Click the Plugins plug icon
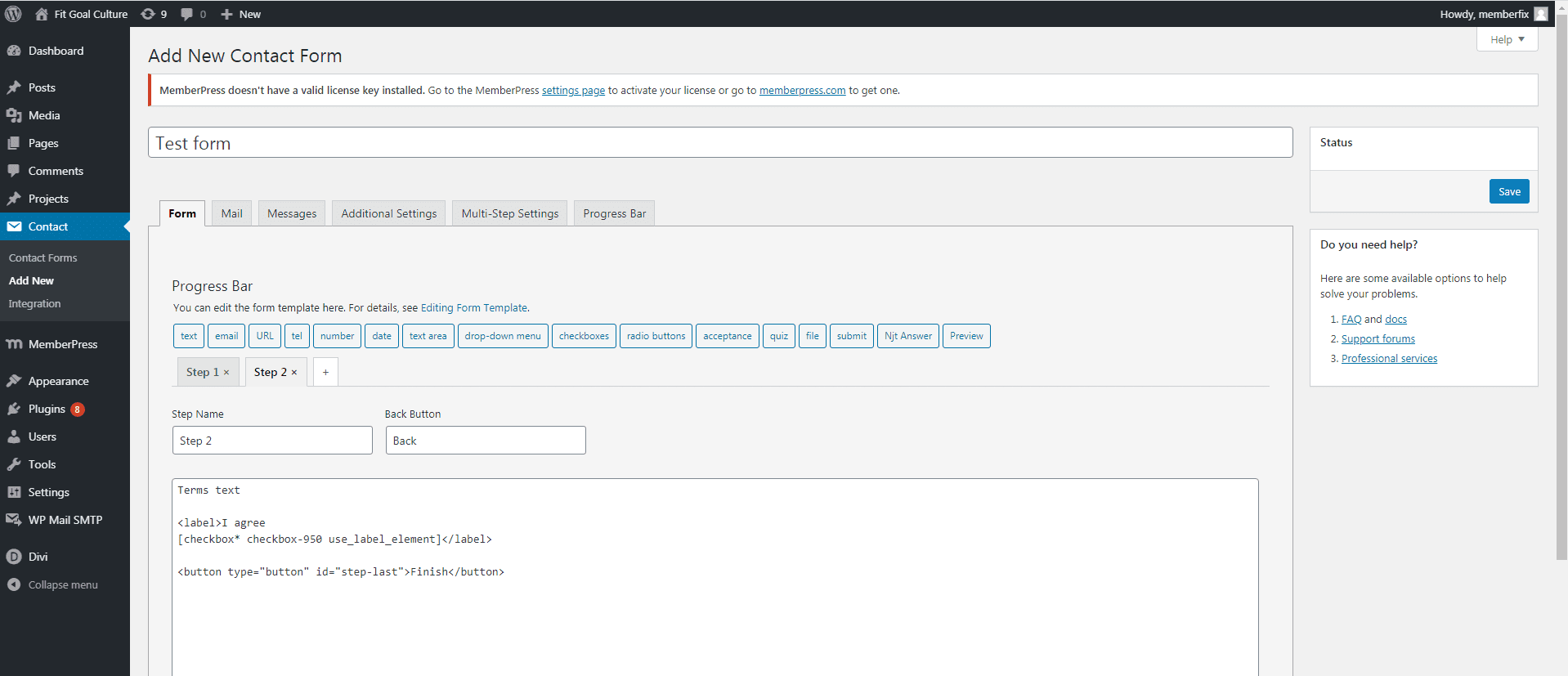Viewport: 1568px width, 676px height. [x=14, y=409]
